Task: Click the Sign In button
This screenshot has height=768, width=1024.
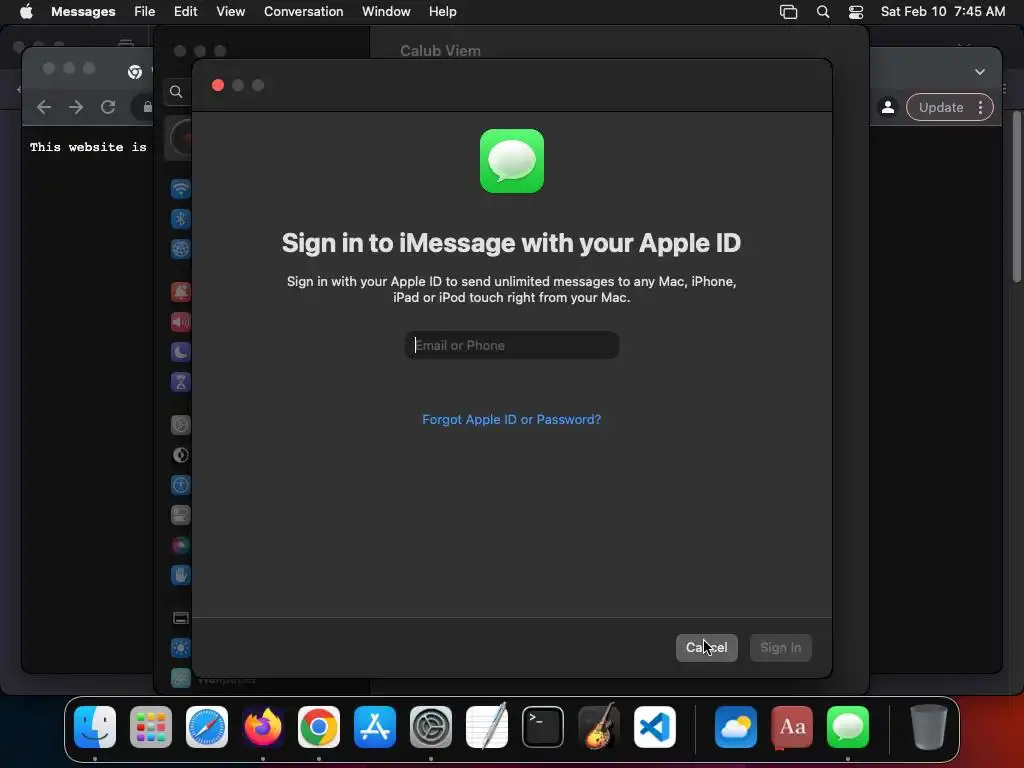Action: 780,647
